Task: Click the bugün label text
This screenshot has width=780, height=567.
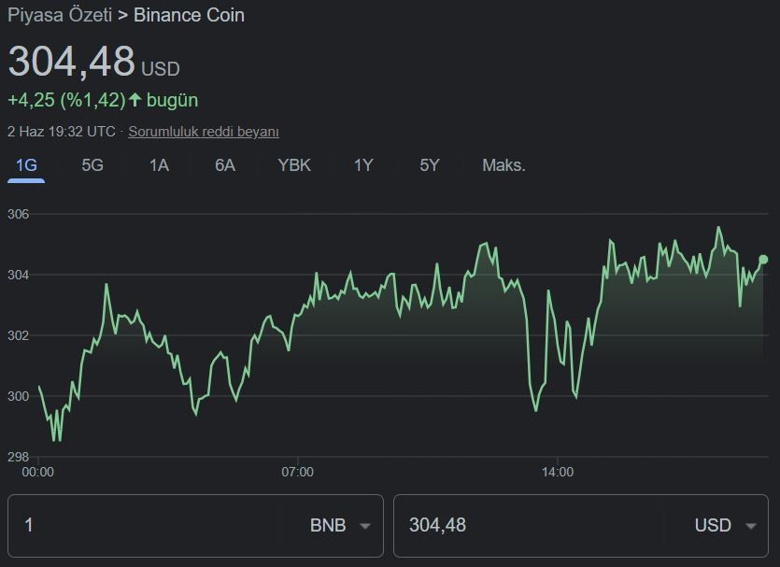Action: pos(172,100)
